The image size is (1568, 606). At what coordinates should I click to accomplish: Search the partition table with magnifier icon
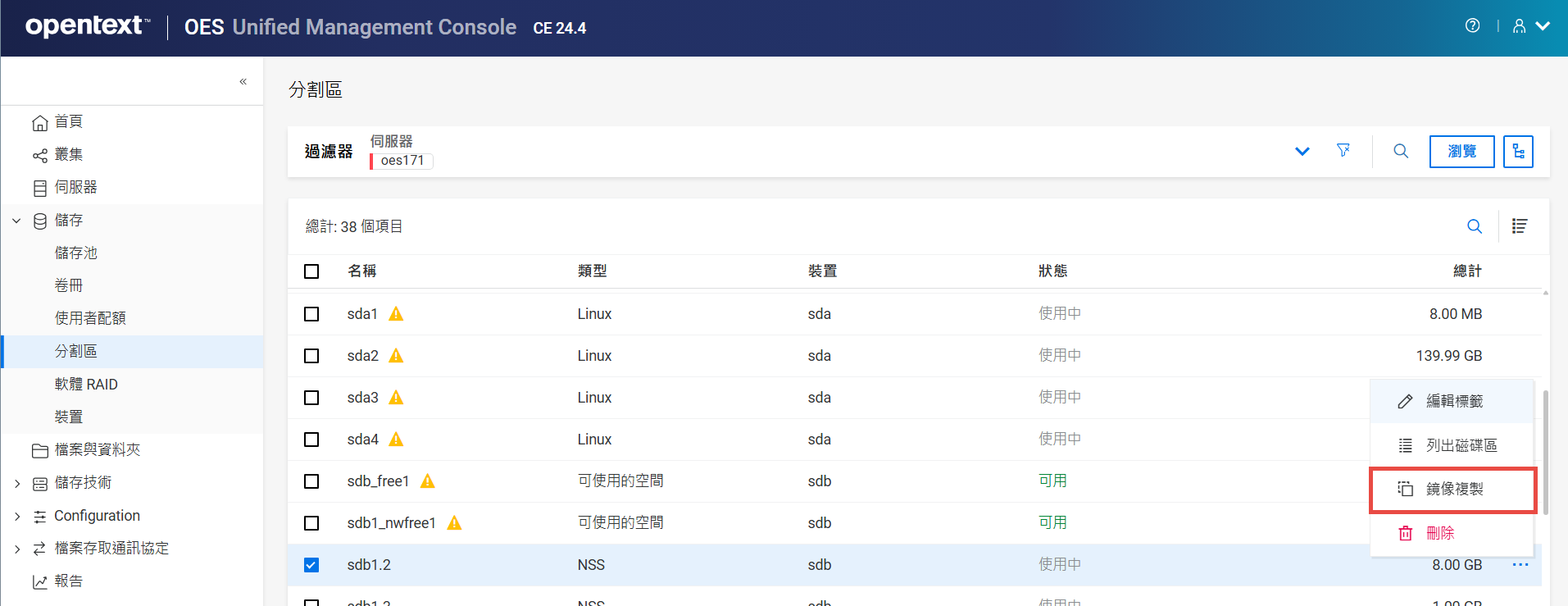[1475, 226]
